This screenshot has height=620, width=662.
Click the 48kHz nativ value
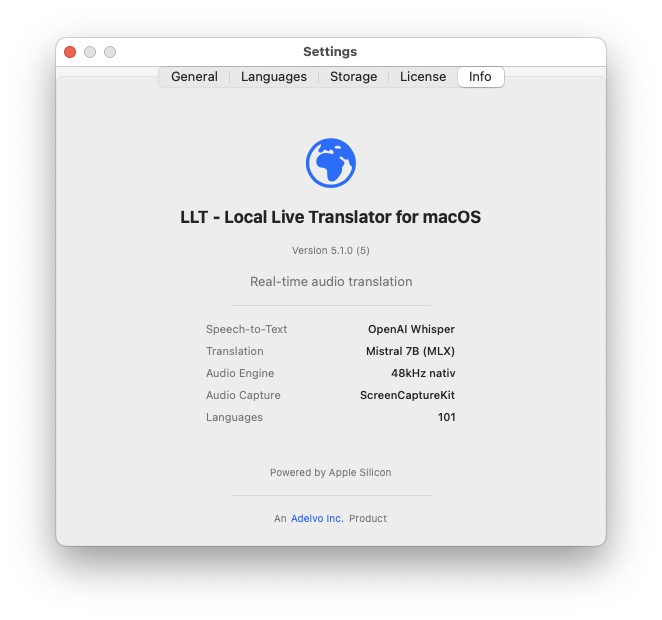[423, 373]
